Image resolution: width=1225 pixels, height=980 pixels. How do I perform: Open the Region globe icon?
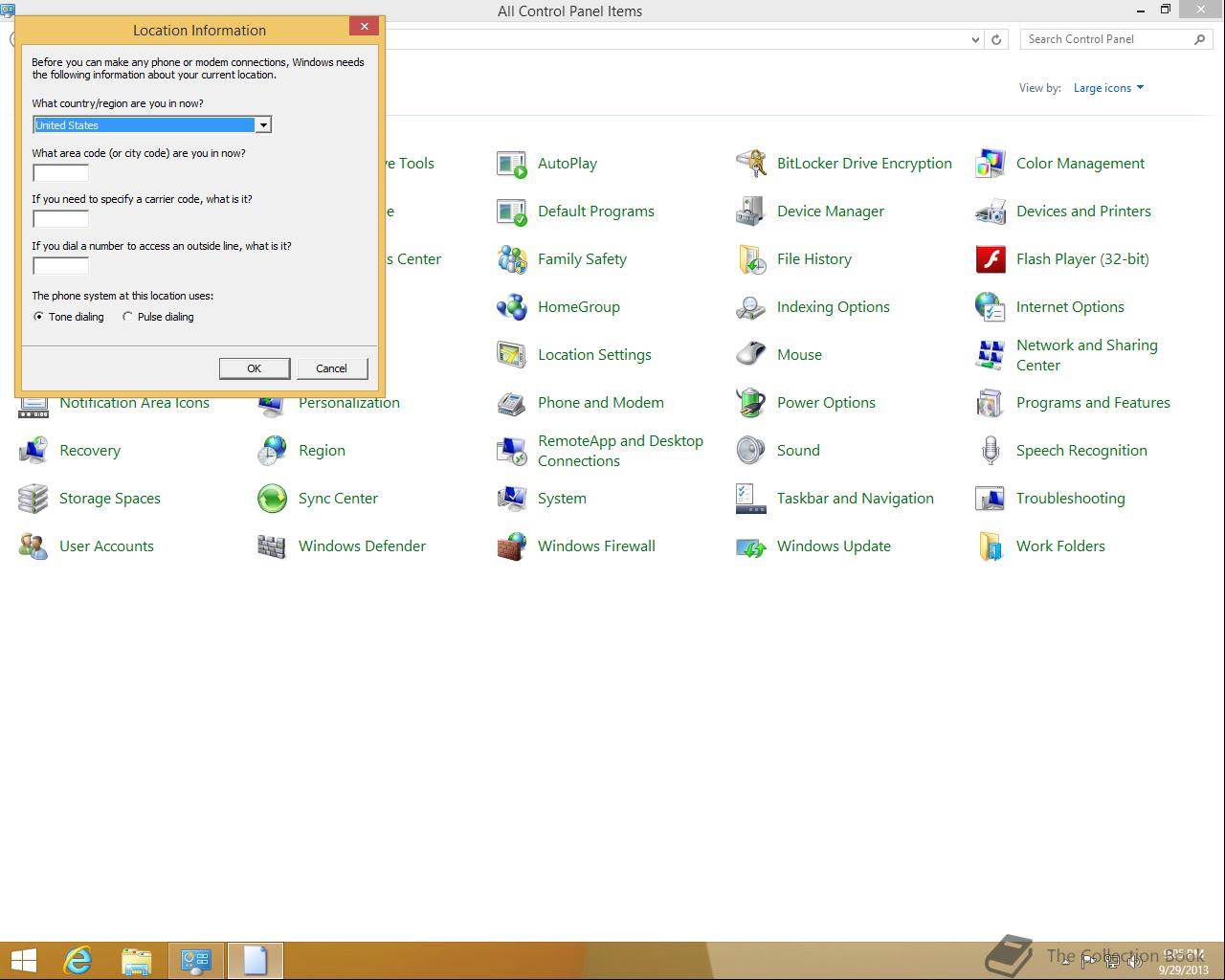(273, 451)
